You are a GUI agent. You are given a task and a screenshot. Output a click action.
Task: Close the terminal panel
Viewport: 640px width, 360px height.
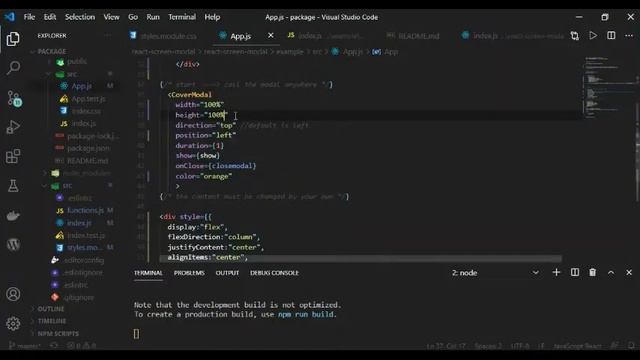(629, 272)
